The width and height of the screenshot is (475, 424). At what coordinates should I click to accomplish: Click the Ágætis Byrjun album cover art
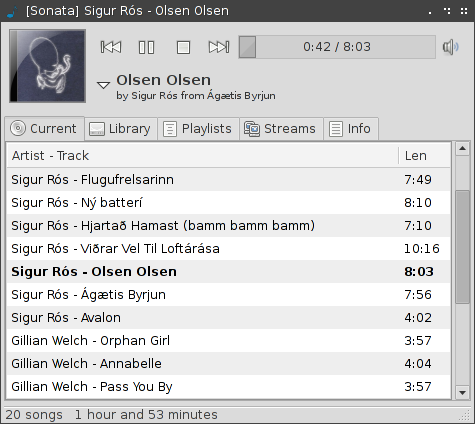[48, 66]
